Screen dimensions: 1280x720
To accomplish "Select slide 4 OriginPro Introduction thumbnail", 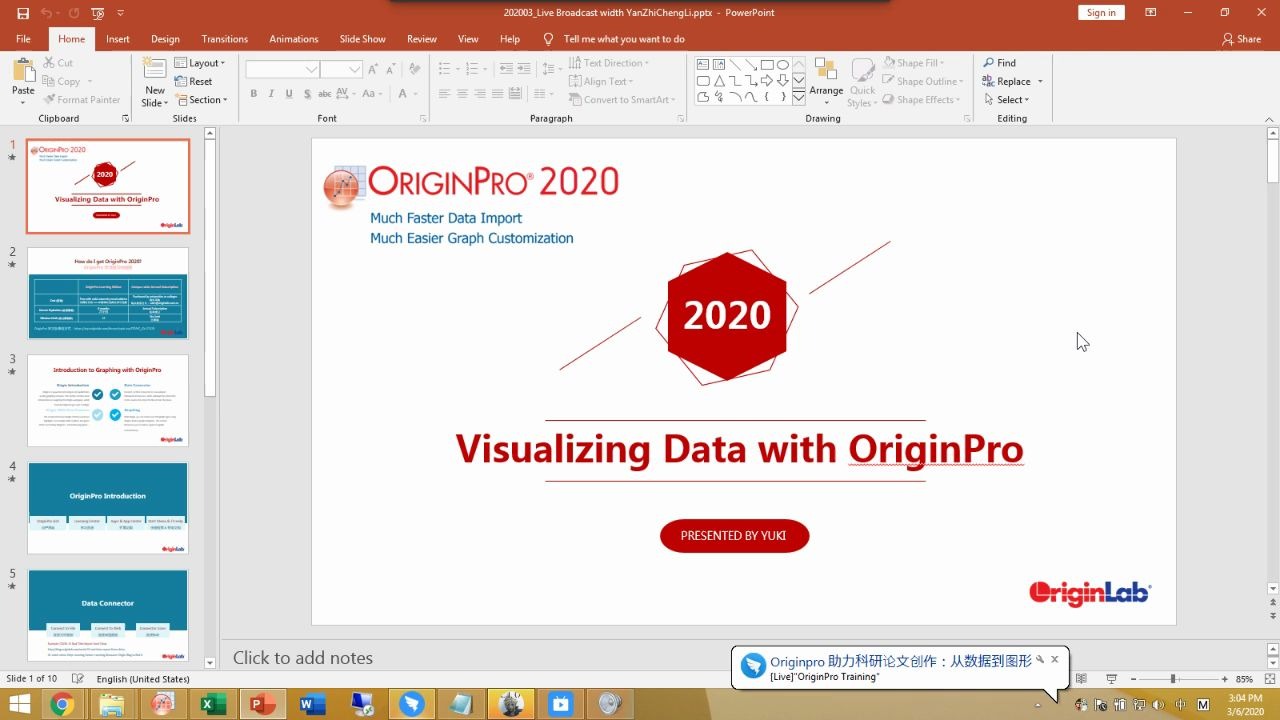I will coord(108,508).
